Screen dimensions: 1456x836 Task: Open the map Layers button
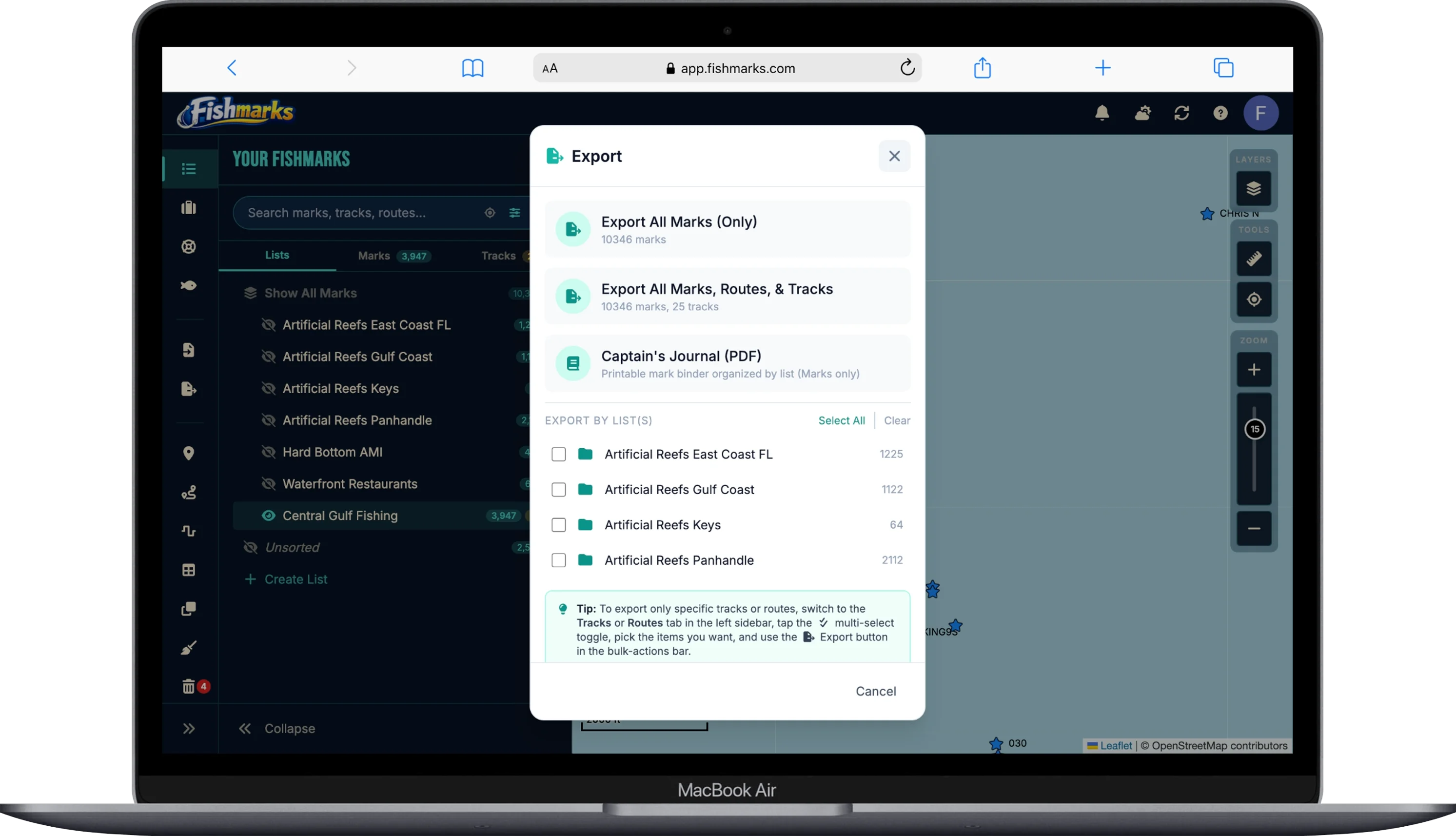(1254, 189)
